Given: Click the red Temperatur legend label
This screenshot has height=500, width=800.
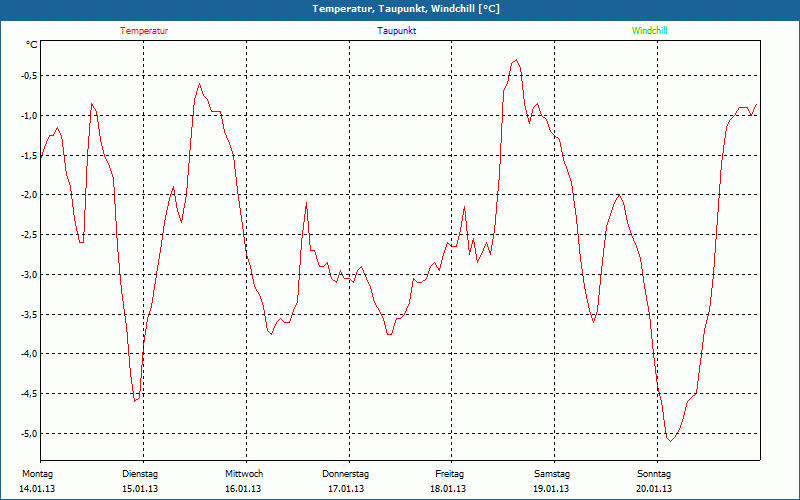Looking at the screenshot, I should pos(144,31).
